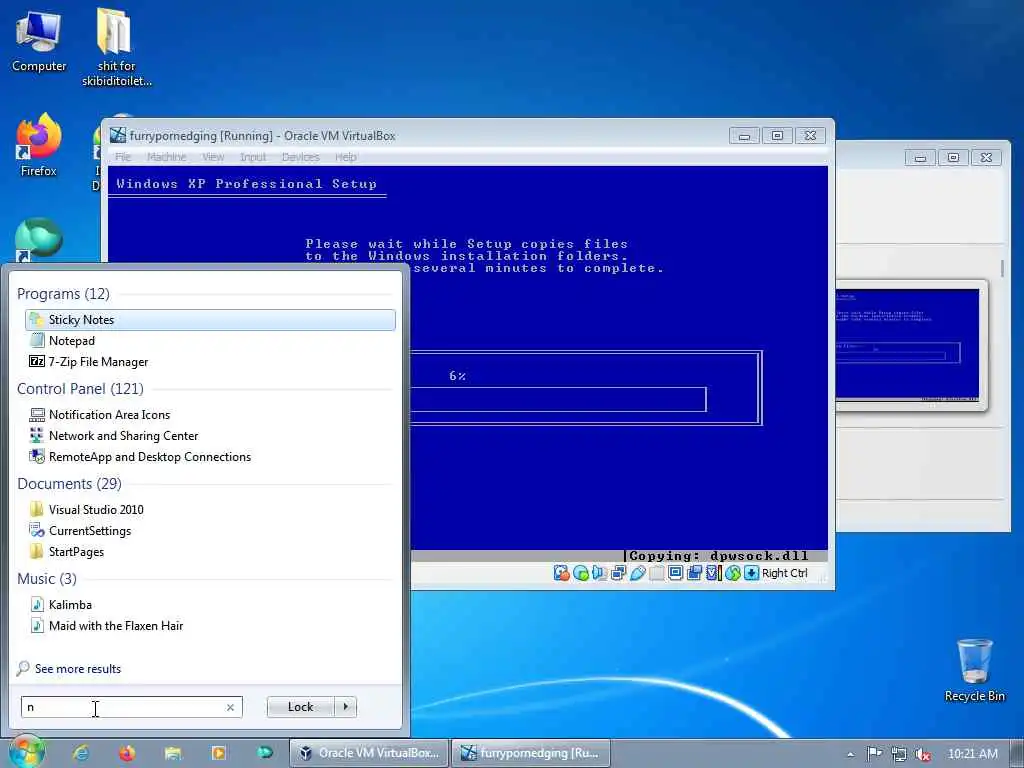Click the recording overlapping-screens icon in VM status bar
The width and height of the screenshot is (1024, 768).
[694, 573]
